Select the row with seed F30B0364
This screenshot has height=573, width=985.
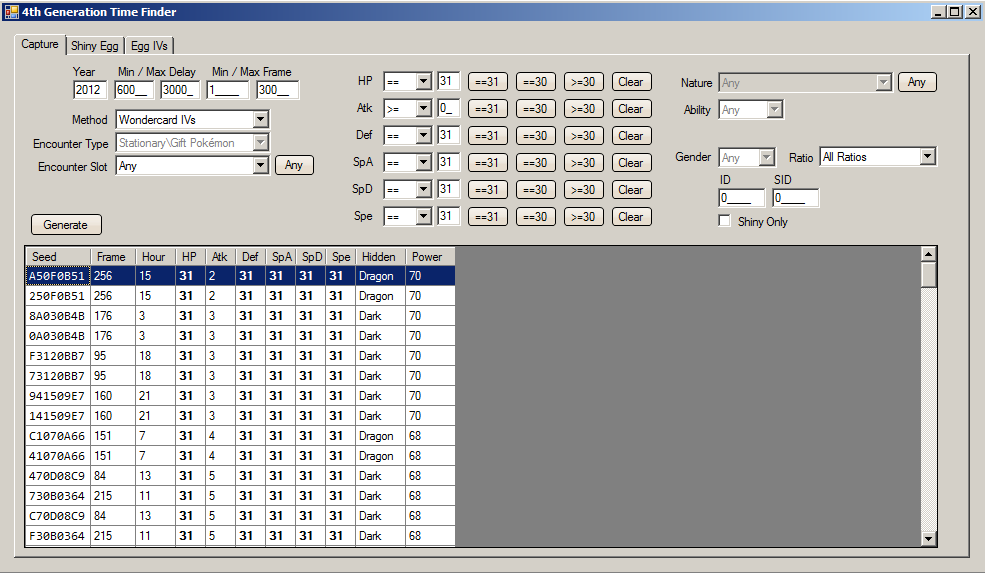coord(241,536)
